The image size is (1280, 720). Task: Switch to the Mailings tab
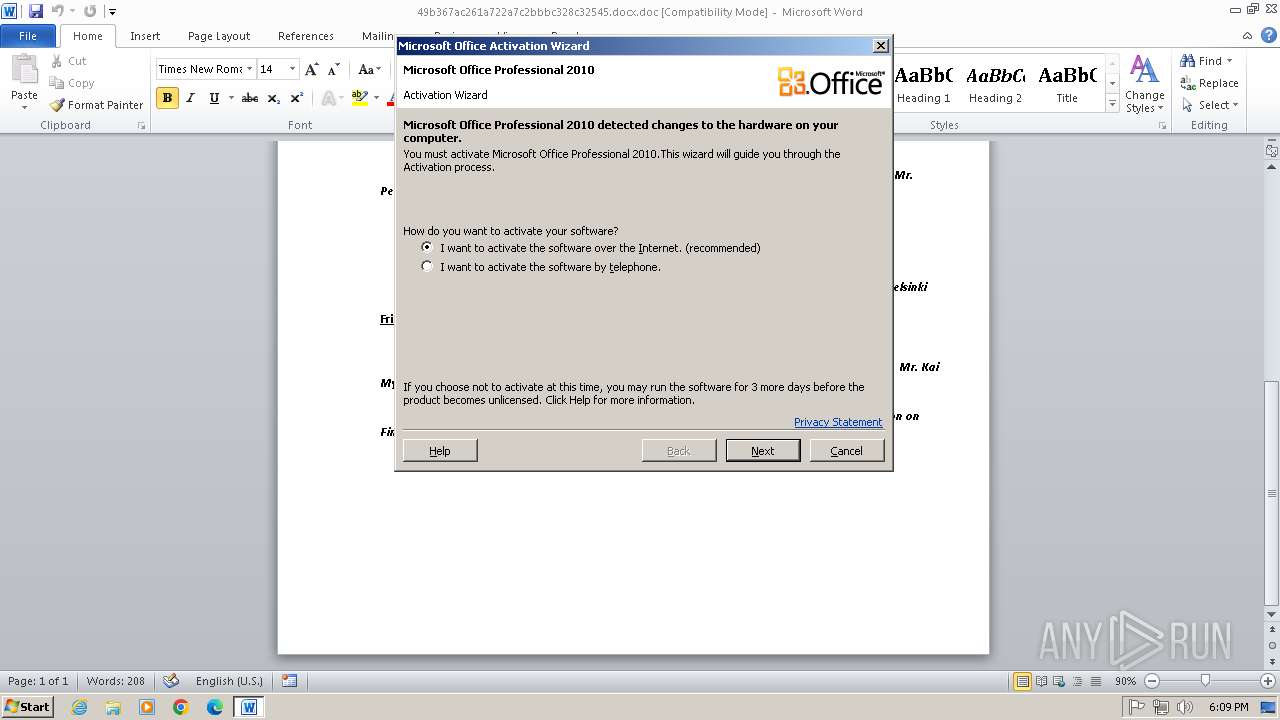coord(377,36)
